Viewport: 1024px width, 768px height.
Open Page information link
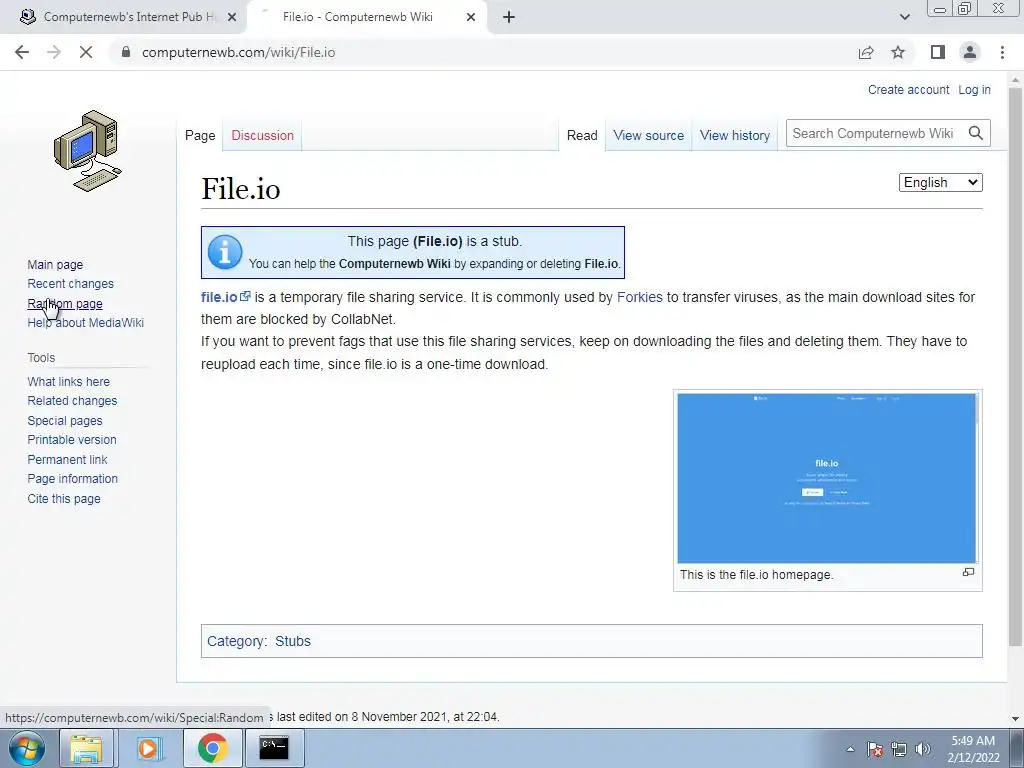click(72, 479)
